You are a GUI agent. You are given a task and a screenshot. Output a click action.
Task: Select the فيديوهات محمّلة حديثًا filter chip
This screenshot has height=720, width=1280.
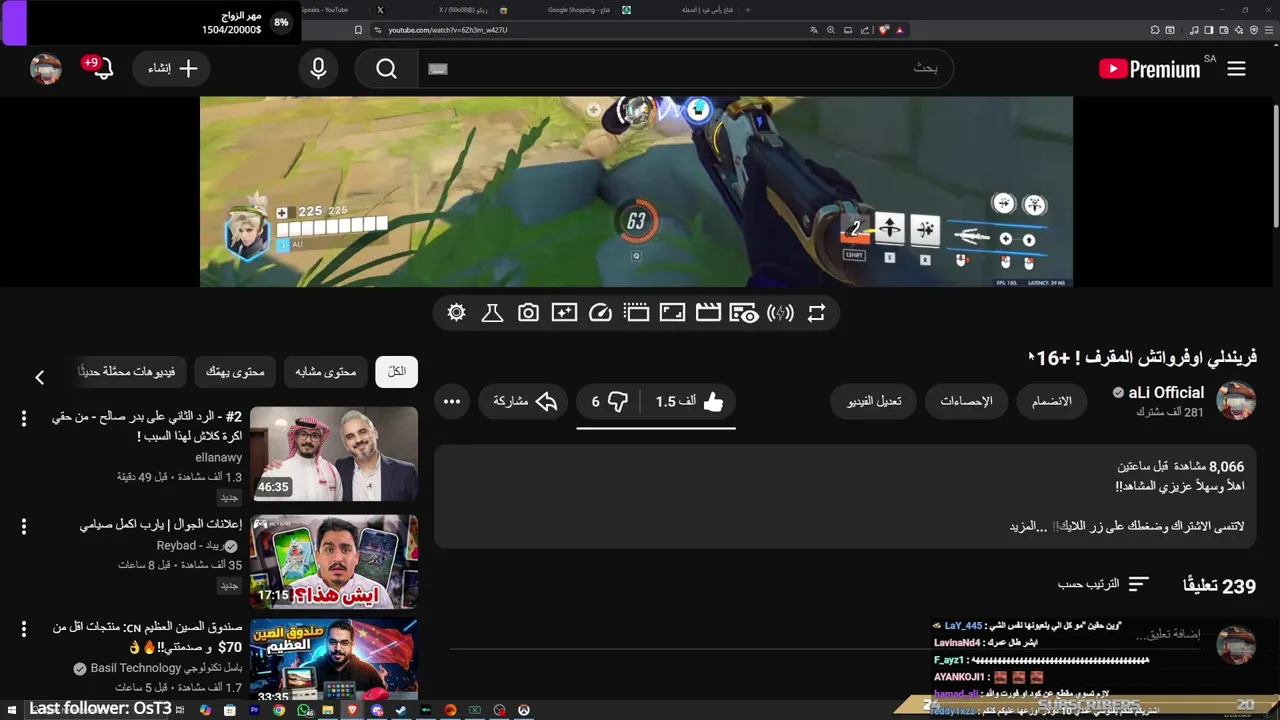(x=128, y=372)
